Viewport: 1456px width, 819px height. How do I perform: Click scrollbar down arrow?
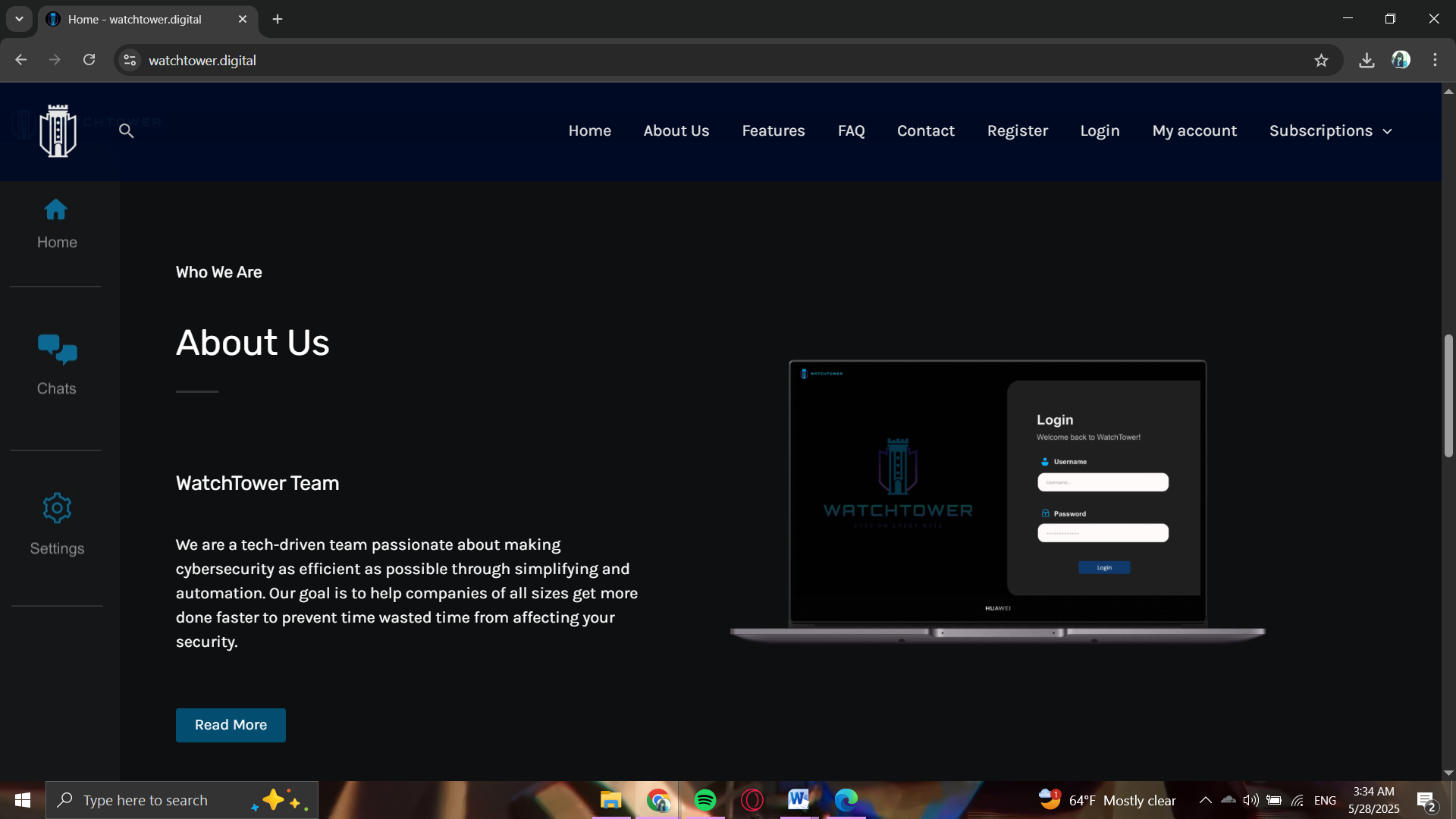point(1448,773)
